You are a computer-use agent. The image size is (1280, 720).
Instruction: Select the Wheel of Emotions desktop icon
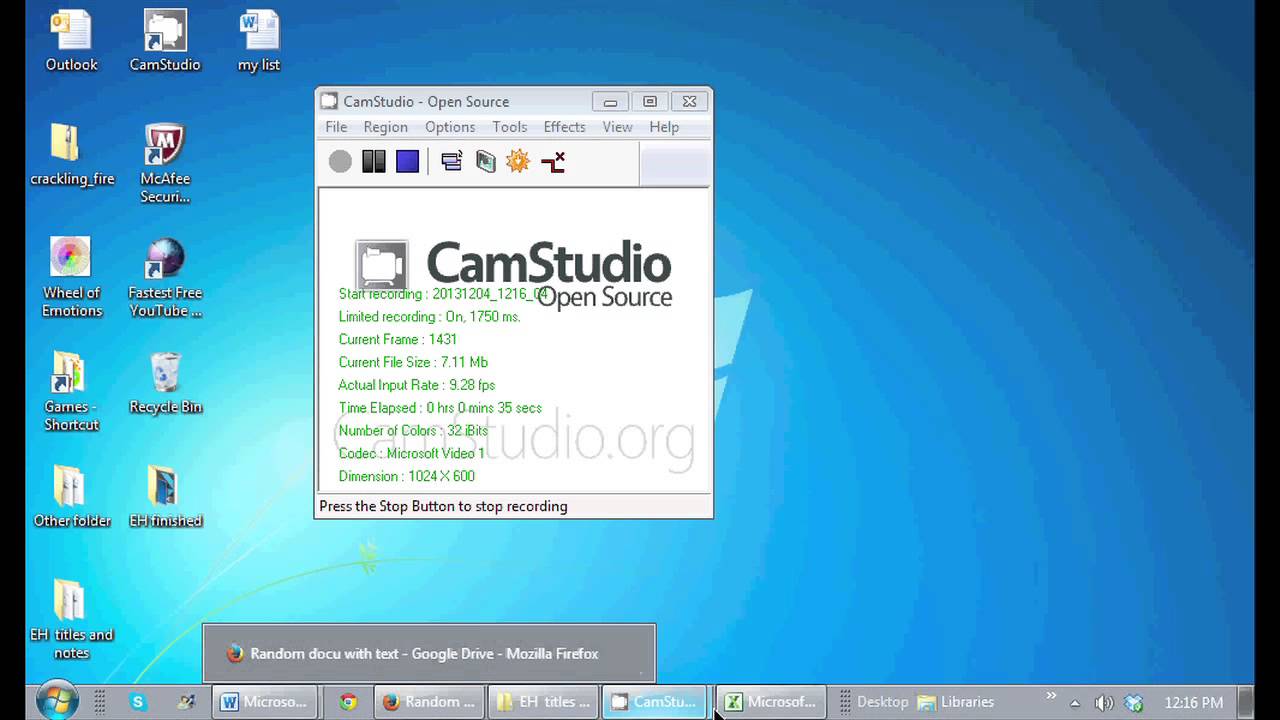click(x=71, y=277)
